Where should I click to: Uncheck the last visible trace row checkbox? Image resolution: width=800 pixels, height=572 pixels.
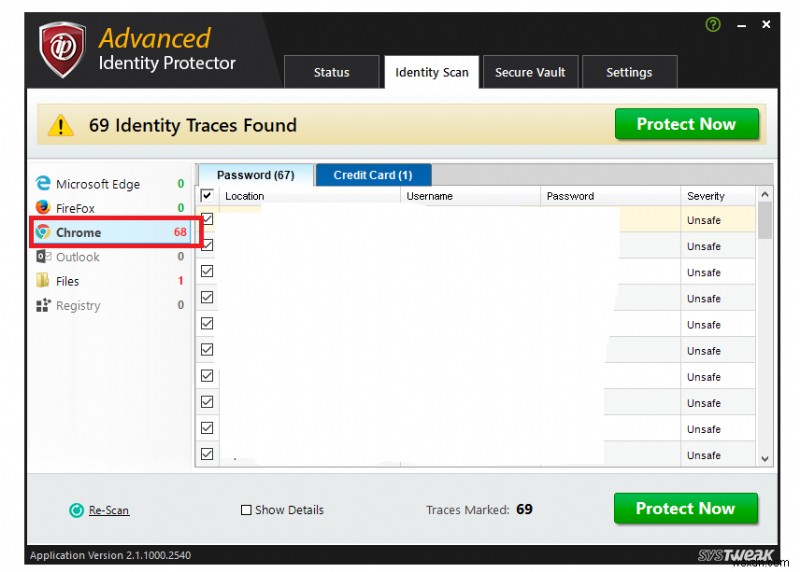coord(207,454)
